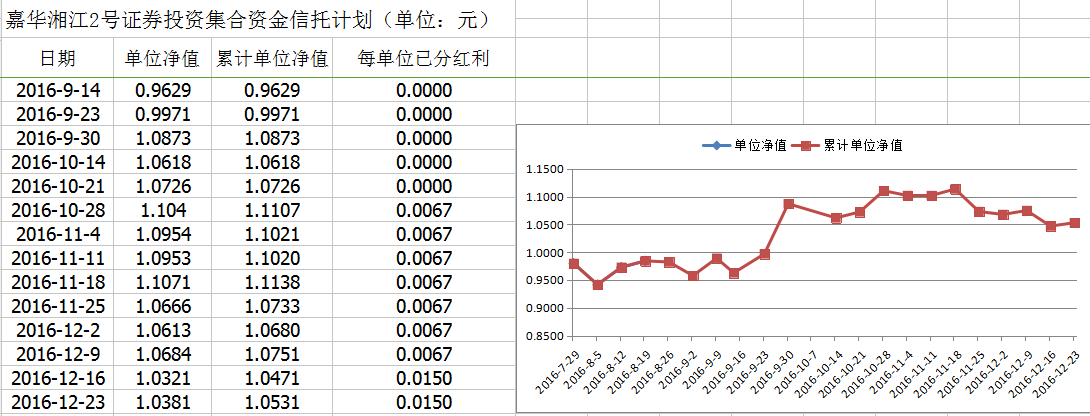The width and height of the screenshot is (1090, 416).
Task: Click the first chart marker at 2016-7-29
Action: (574, 264)
